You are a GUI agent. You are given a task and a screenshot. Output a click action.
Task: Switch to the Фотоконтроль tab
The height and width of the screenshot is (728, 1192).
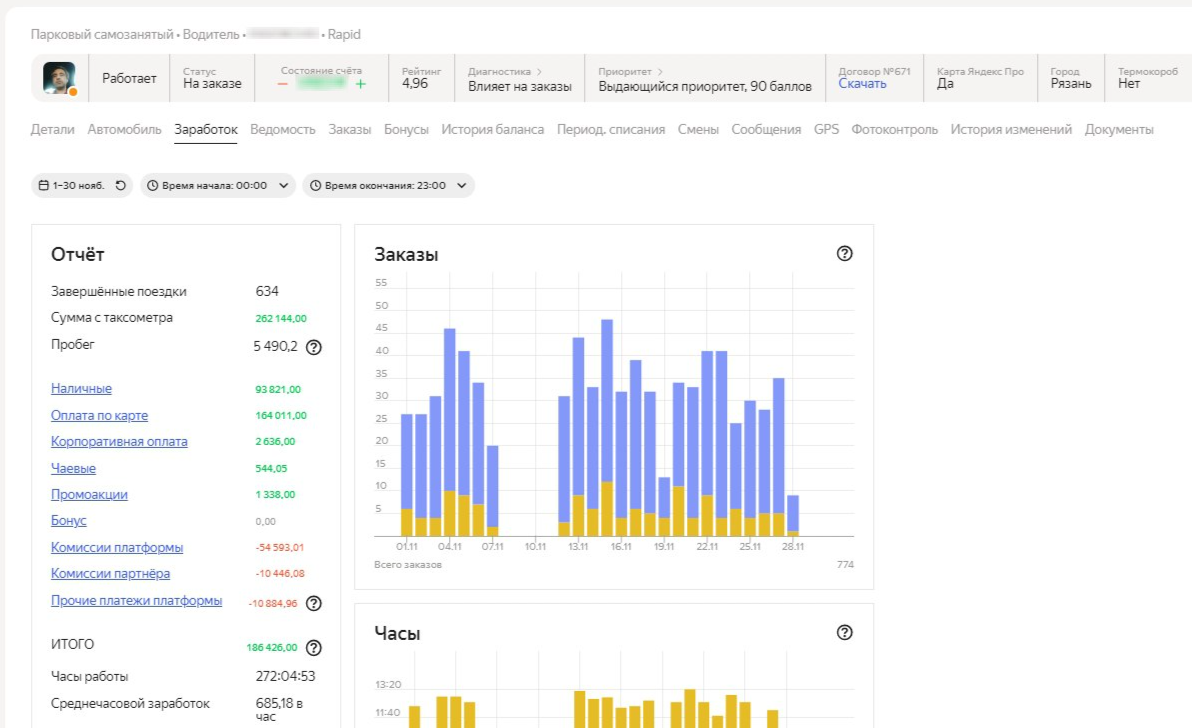[x=894, y=129]
